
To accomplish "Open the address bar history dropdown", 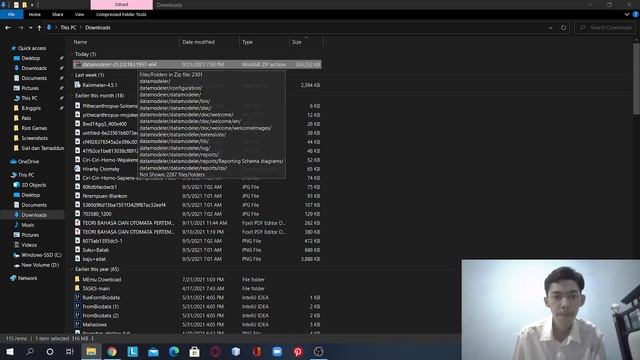I will click(550, 28).
